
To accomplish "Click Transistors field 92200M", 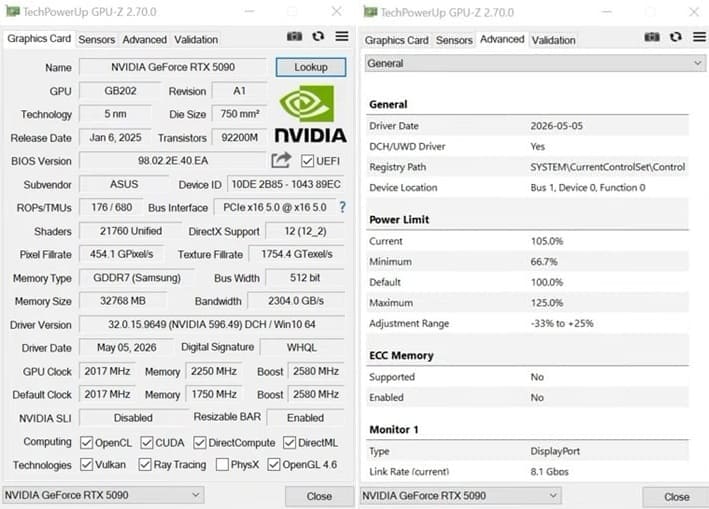I will (x=240, y=137).
